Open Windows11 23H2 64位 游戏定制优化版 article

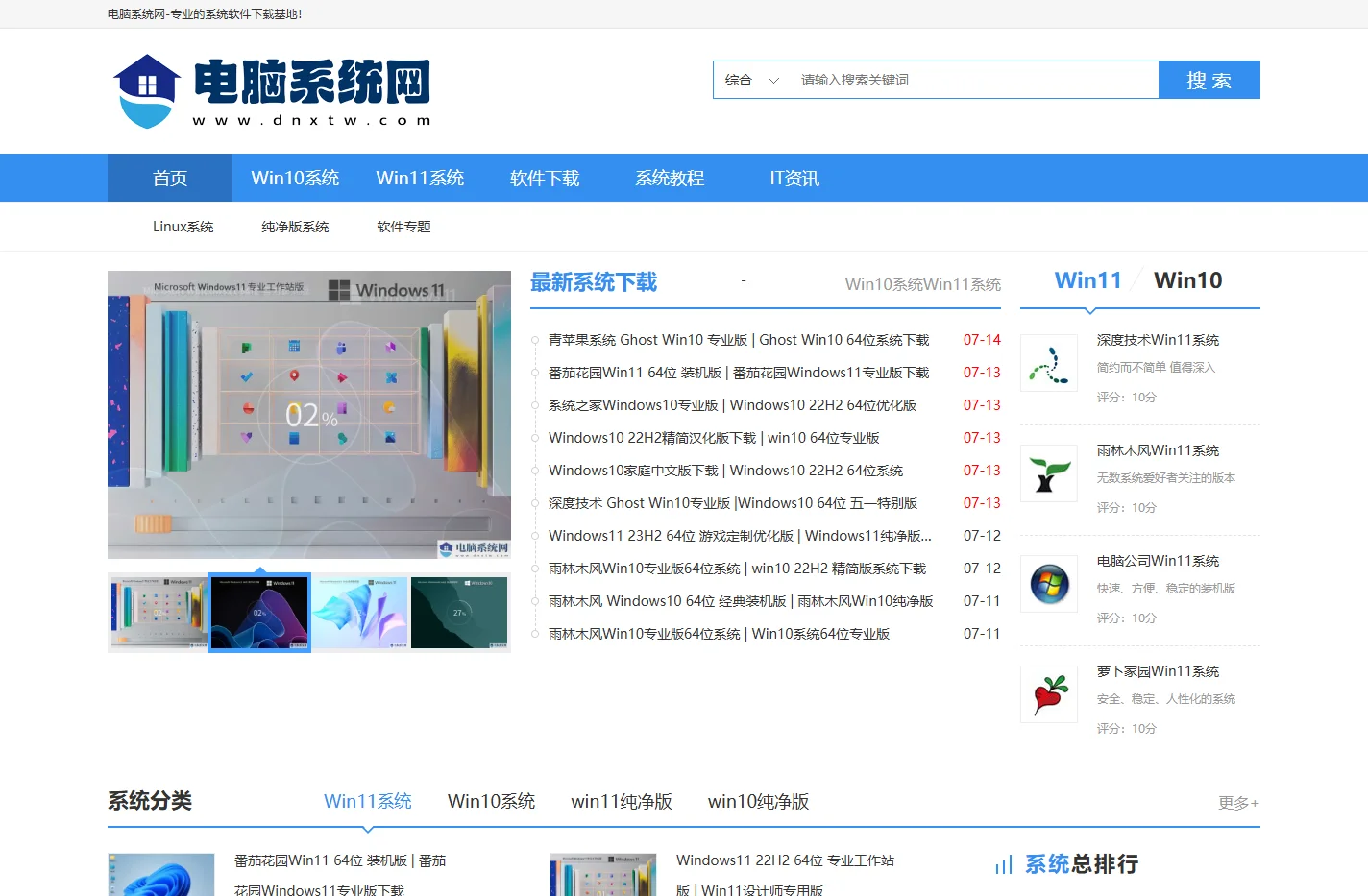click(740, 536)
